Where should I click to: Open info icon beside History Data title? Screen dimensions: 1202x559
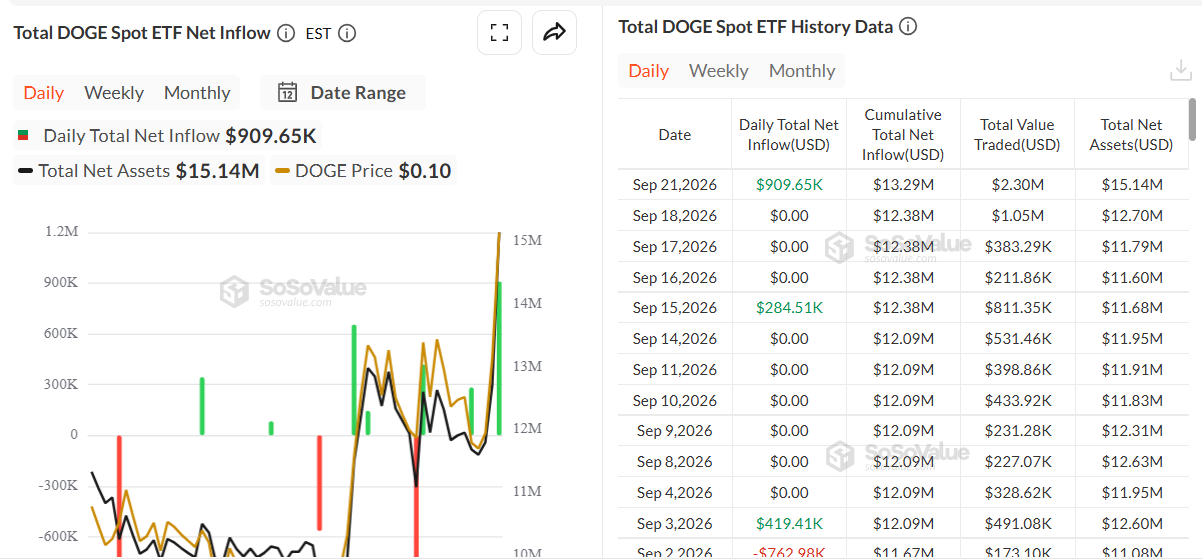coord(908,27)
